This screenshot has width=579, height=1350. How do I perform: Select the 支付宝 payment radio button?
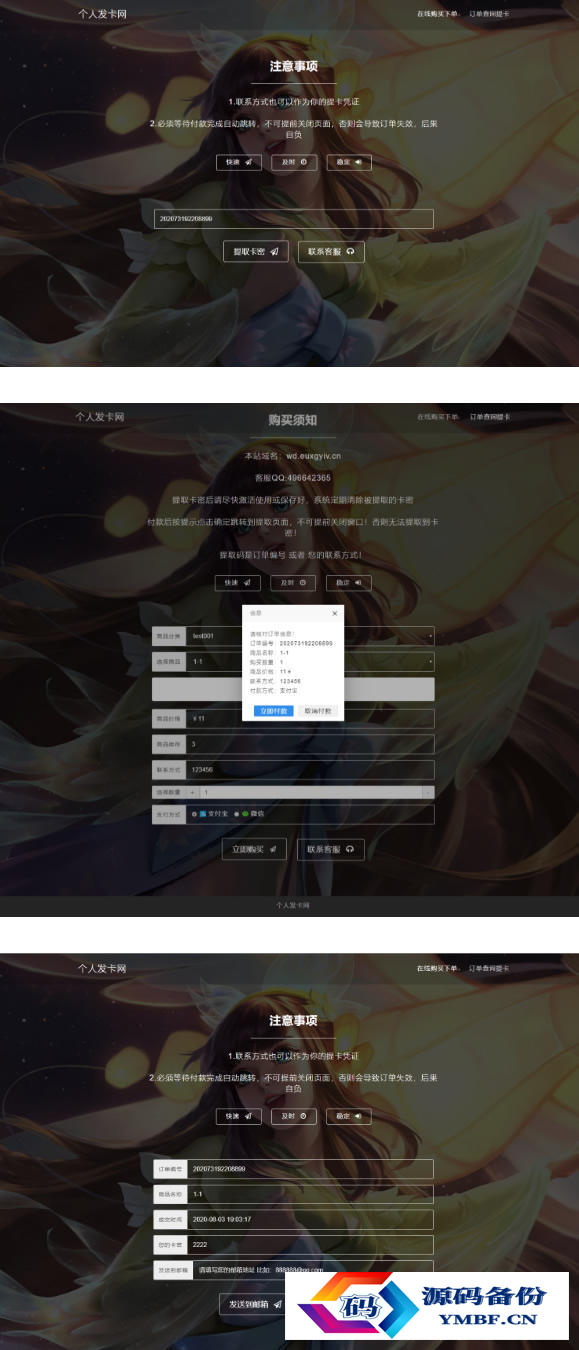[194, 814]
